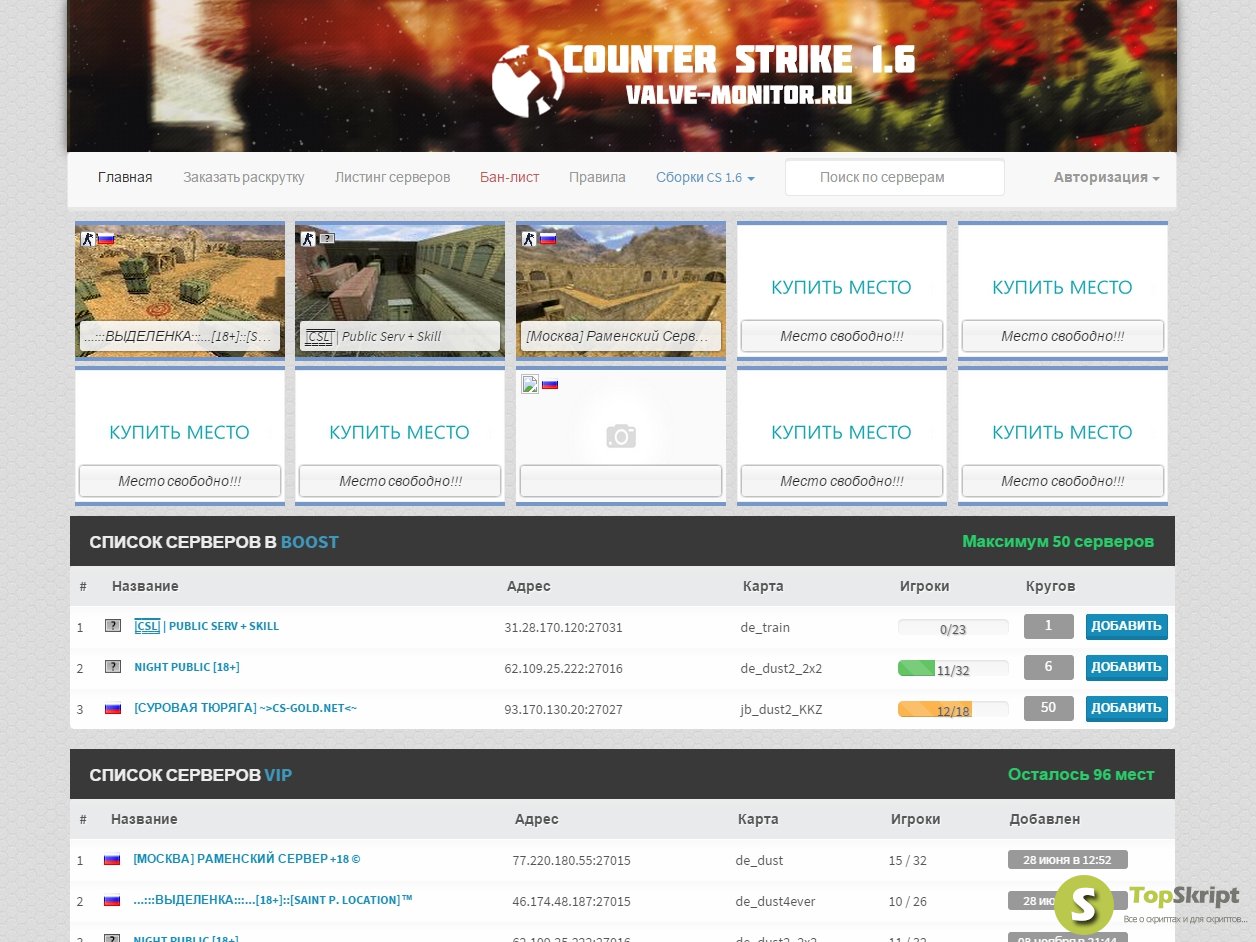Open the Заказать раскрутку page
Screen dimensions: 1256x942
coord(244,177)
